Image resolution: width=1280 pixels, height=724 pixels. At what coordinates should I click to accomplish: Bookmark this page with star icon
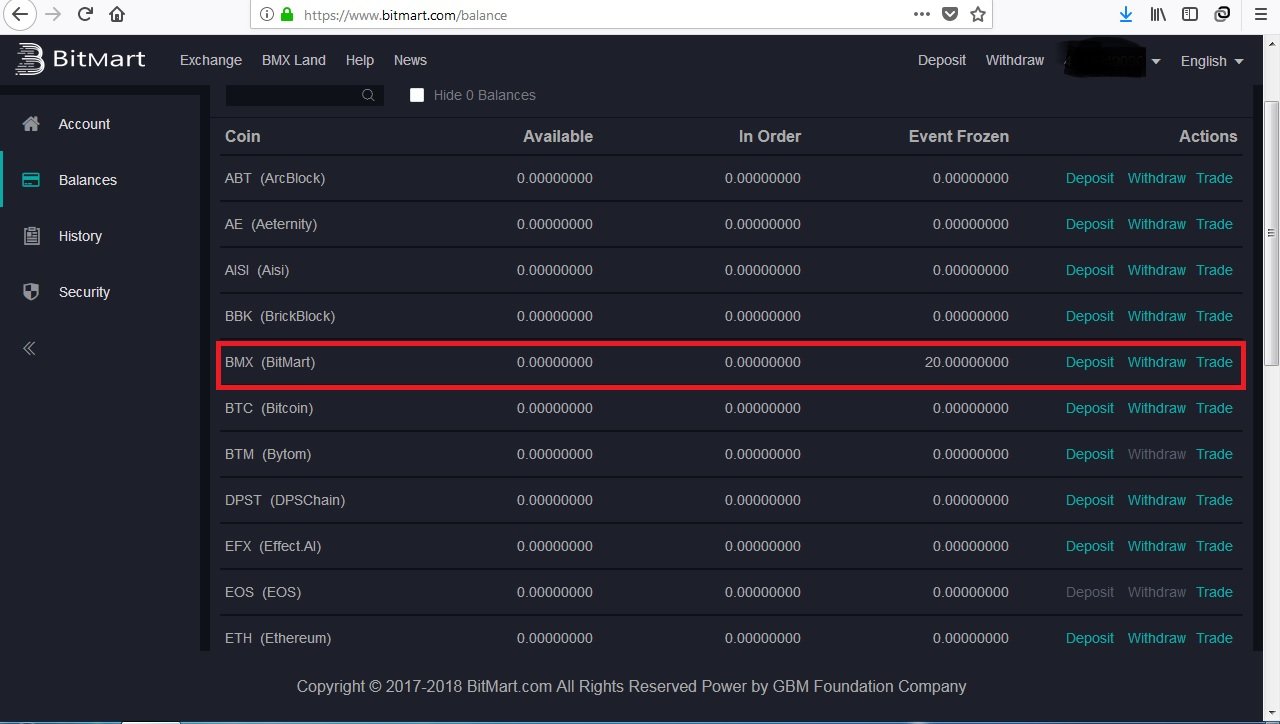click(x=978, y=15)
